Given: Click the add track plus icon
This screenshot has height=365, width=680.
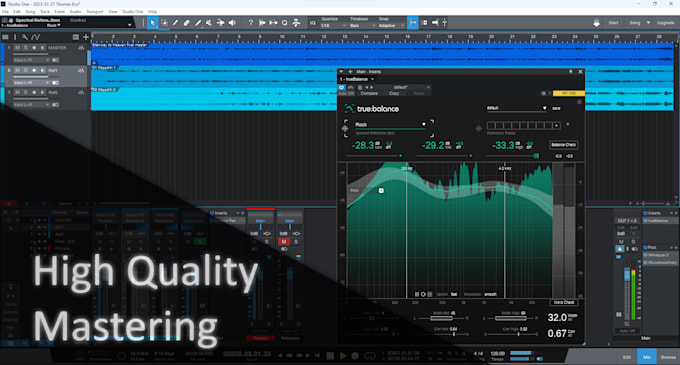Looking at the screenshot, I should pyautogui.click(x=85, y=37).
